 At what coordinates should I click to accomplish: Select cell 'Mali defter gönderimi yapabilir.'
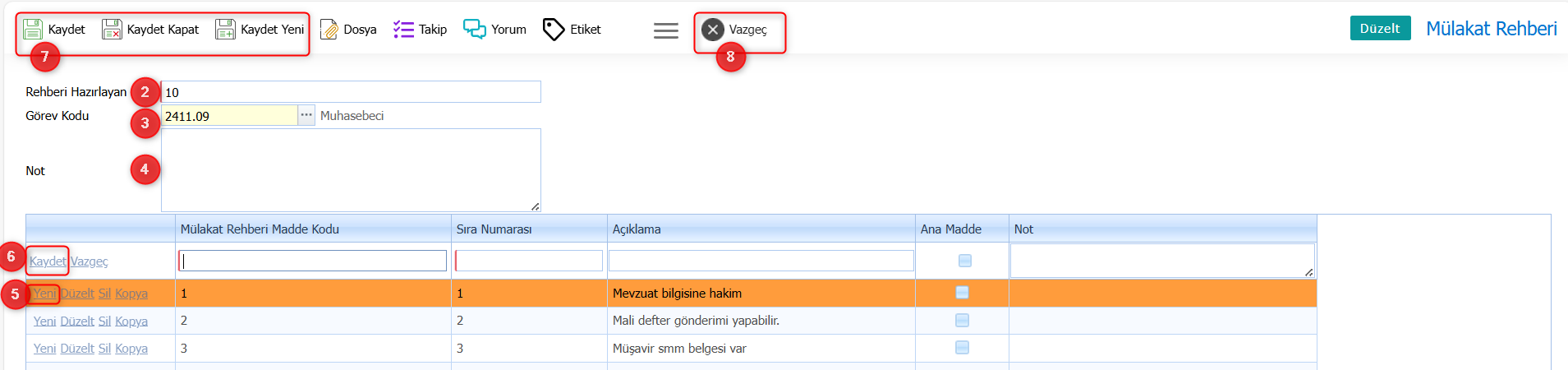pyautogui.click(x=761, y=321)
